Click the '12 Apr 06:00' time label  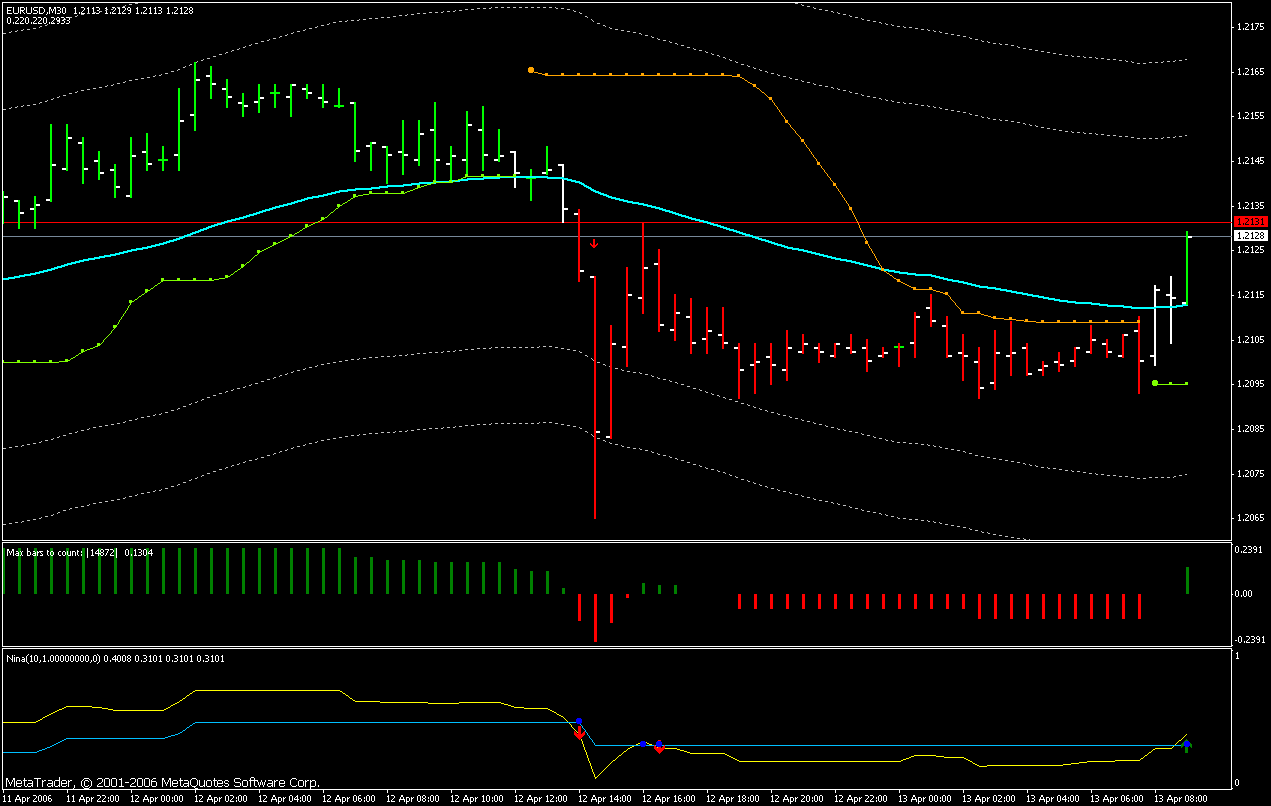click(347, 799)
